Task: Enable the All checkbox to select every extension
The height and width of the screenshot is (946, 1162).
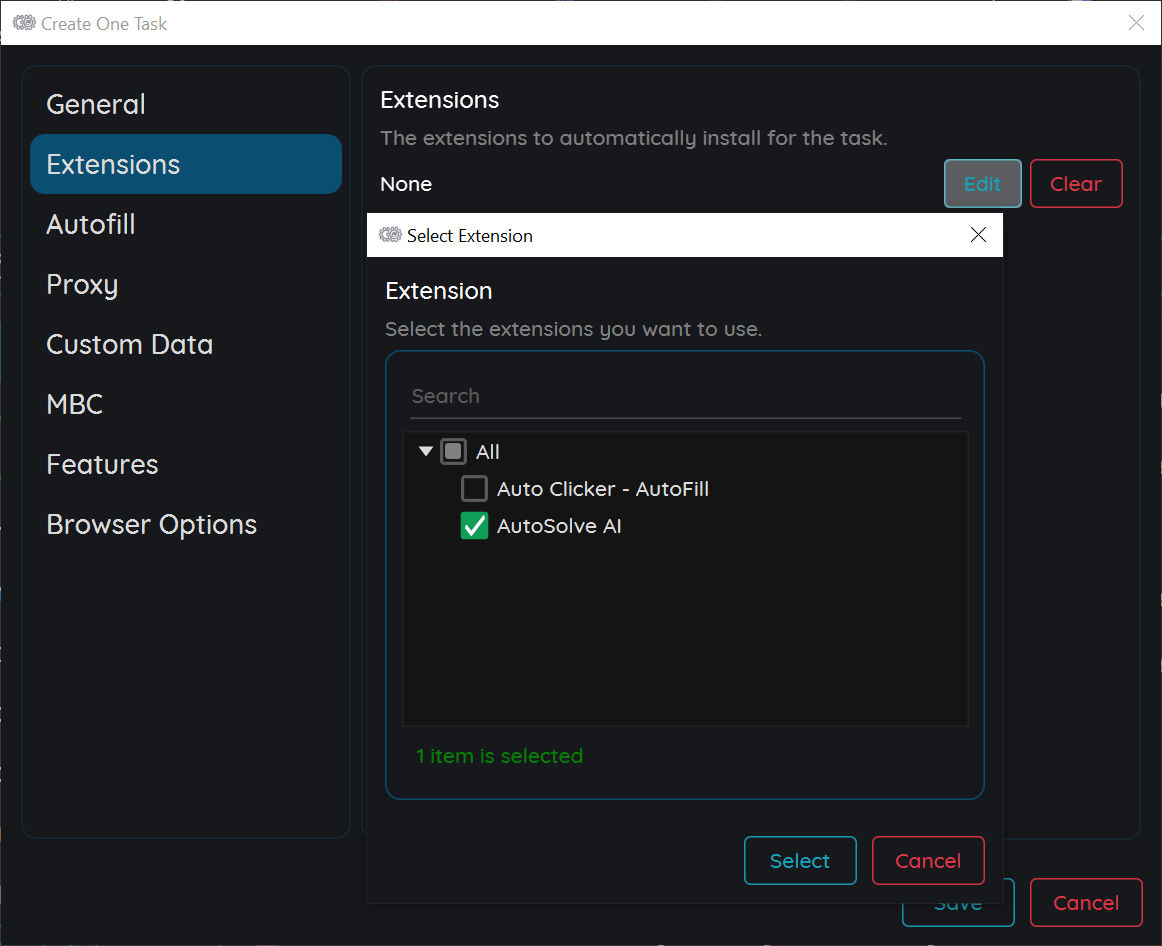Action: (x=452, y=451)
